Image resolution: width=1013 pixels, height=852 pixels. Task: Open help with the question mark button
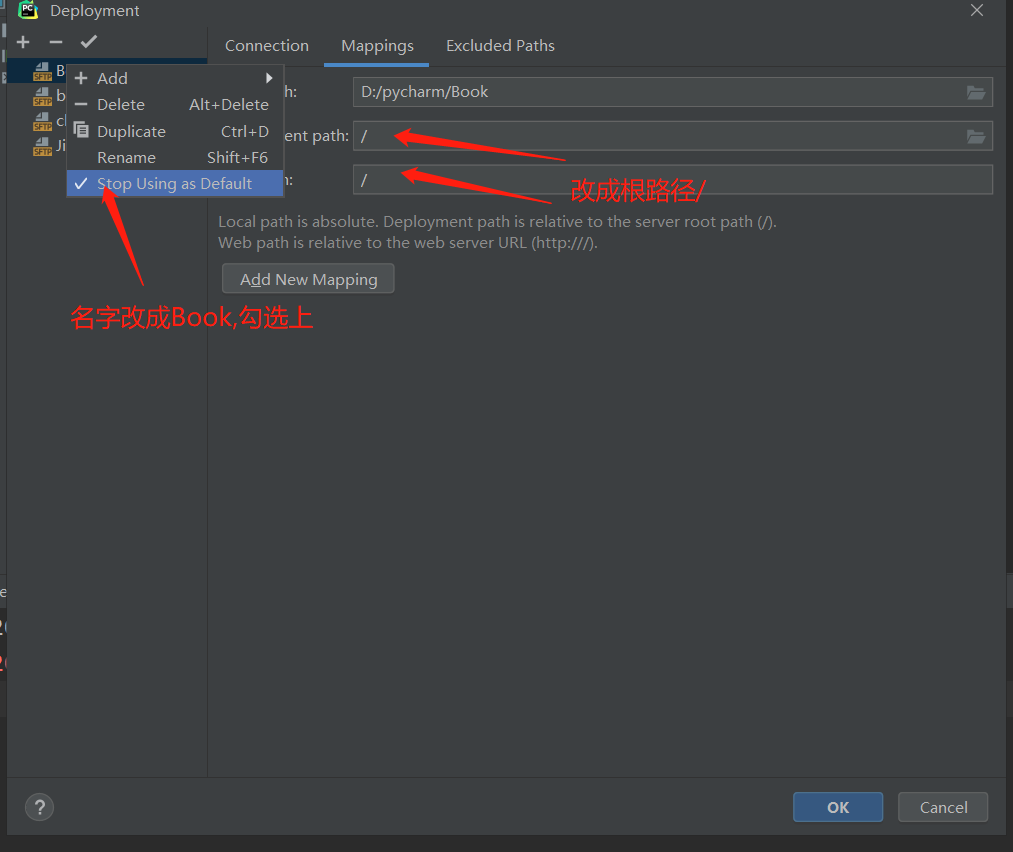pos(39,807)
